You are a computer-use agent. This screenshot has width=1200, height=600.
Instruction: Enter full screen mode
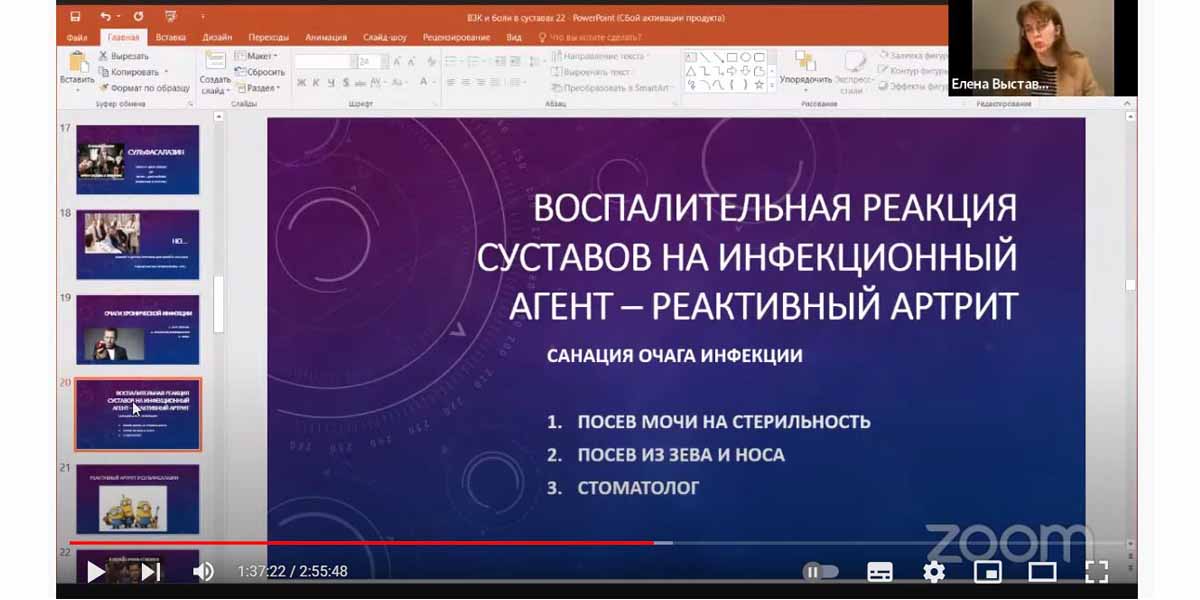pos(1096,572)
